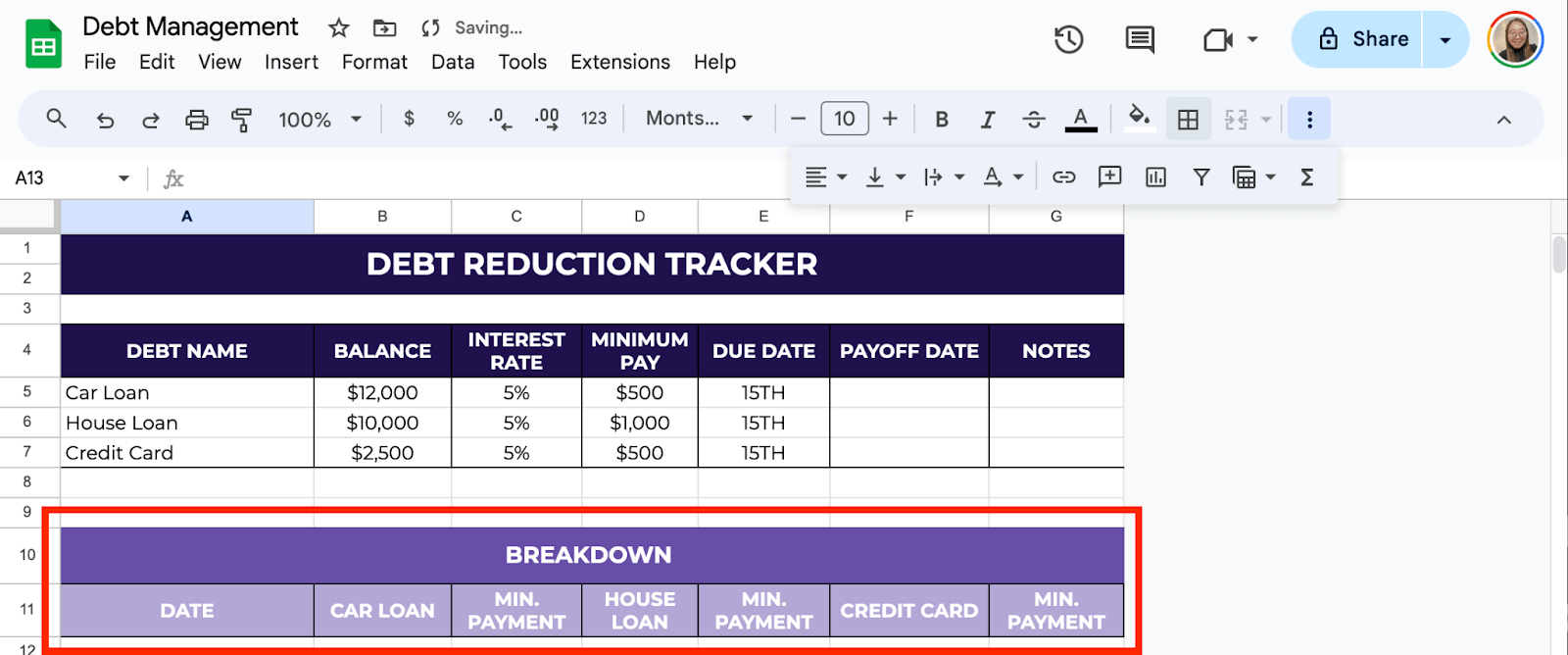Click the print icon
Image resolution: width=1568 pixels, height=655 pixels.
[197, 120]
